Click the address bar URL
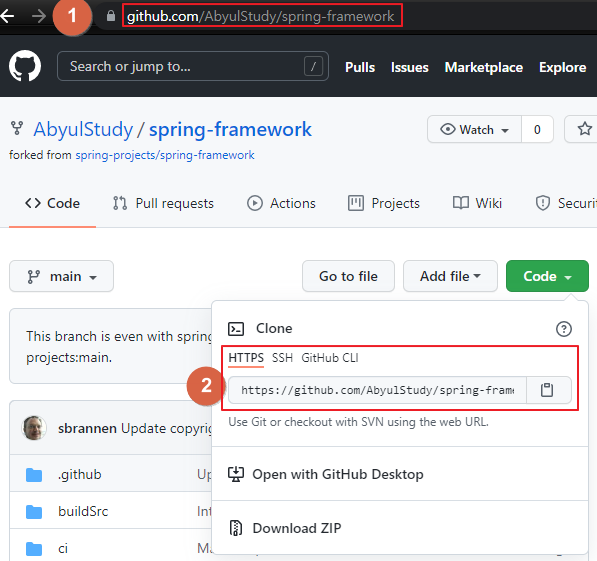Image resolution: width=597 pixels, height=561 pixels. pyautogui.click(x=260, y=16)
